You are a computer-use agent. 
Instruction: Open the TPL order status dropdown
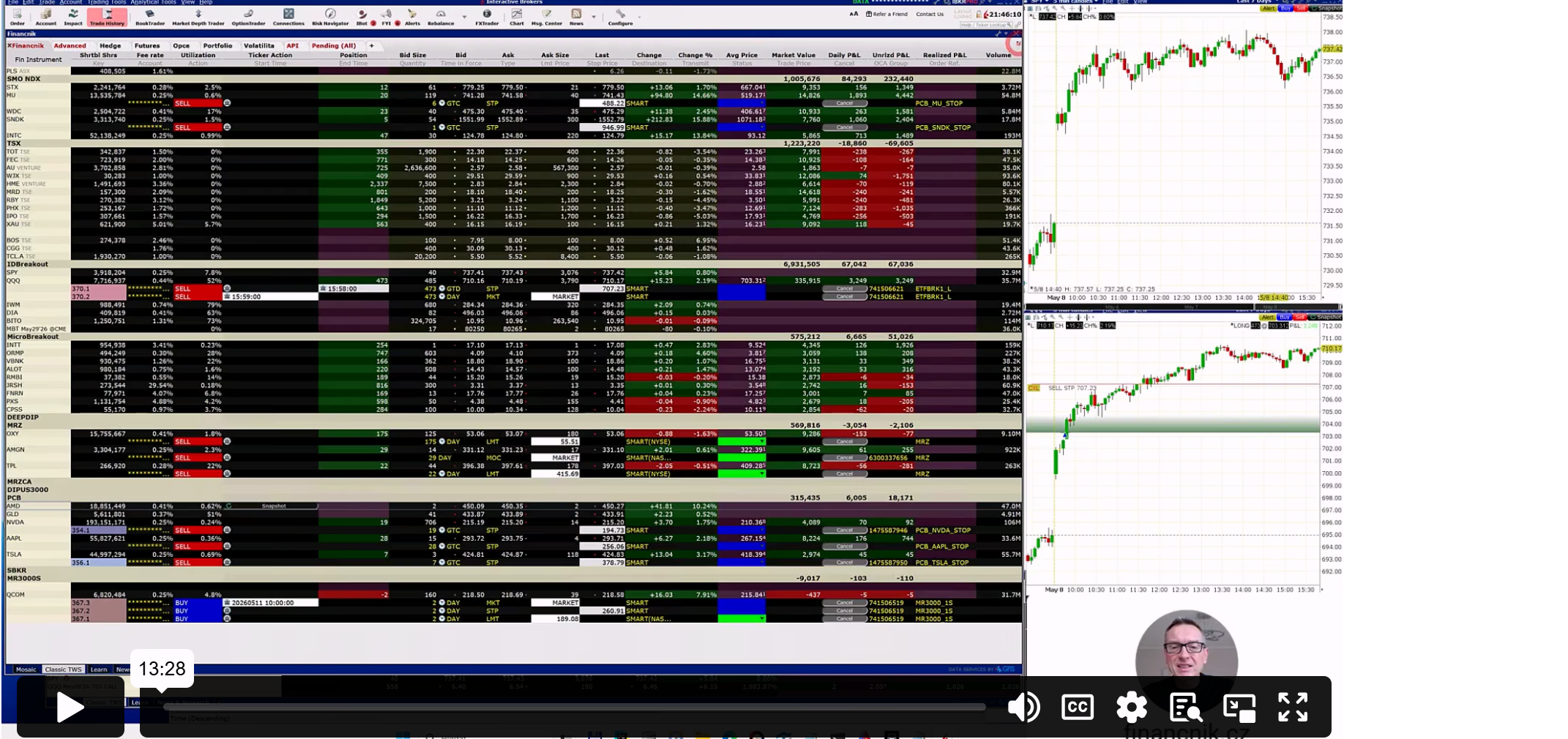click(x=742, y=474)
